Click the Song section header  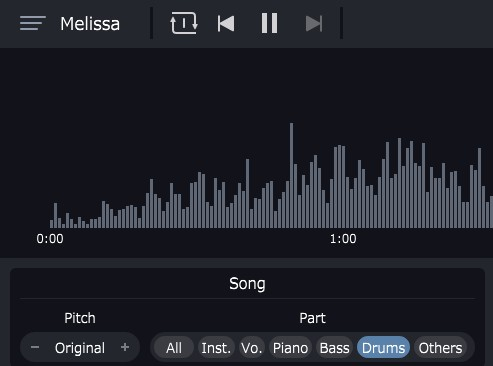pyautogui.click(x=247, y=284)
